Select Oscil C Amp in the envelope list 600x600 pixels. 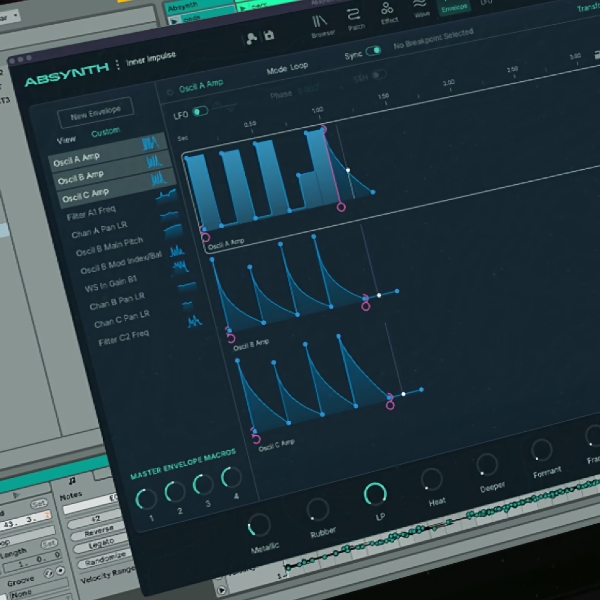click(116, 189)
